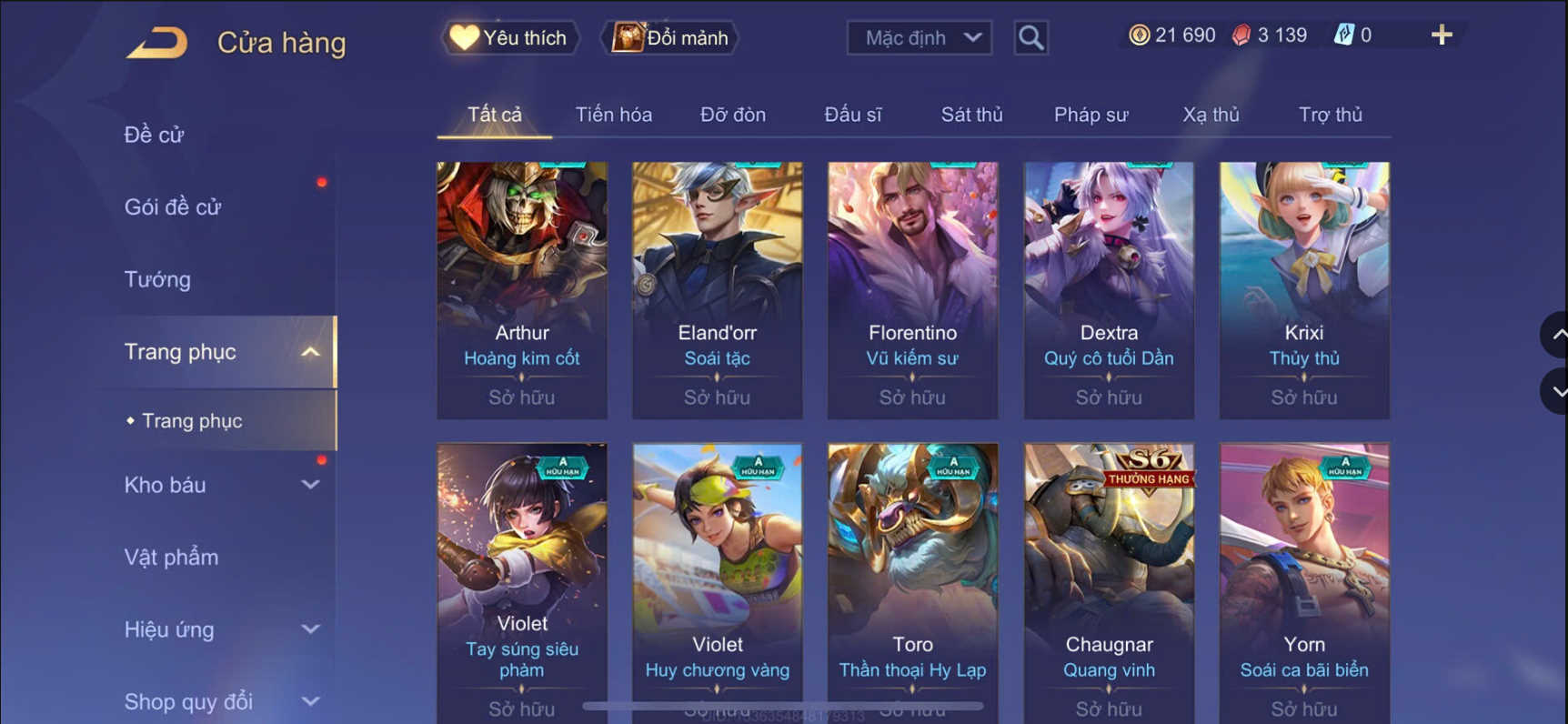This screenshot has height=724, width=1568.
Task: Open the Mặc định sort dropdown
Action: point(920,38)
